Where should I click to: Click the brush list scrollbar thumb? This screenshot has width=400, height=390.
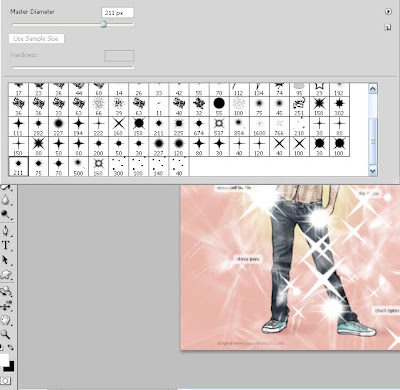click(x=373, y=141)
